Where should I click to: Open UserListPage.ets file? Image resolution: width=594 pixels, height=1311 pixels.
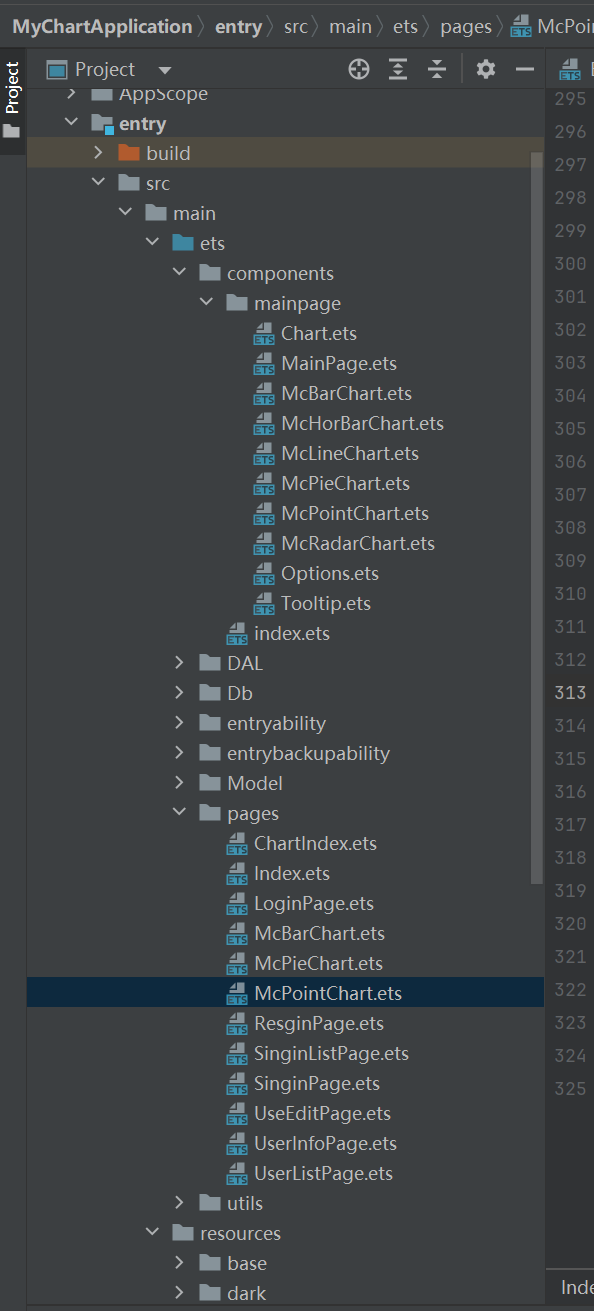click(323, 1173)
